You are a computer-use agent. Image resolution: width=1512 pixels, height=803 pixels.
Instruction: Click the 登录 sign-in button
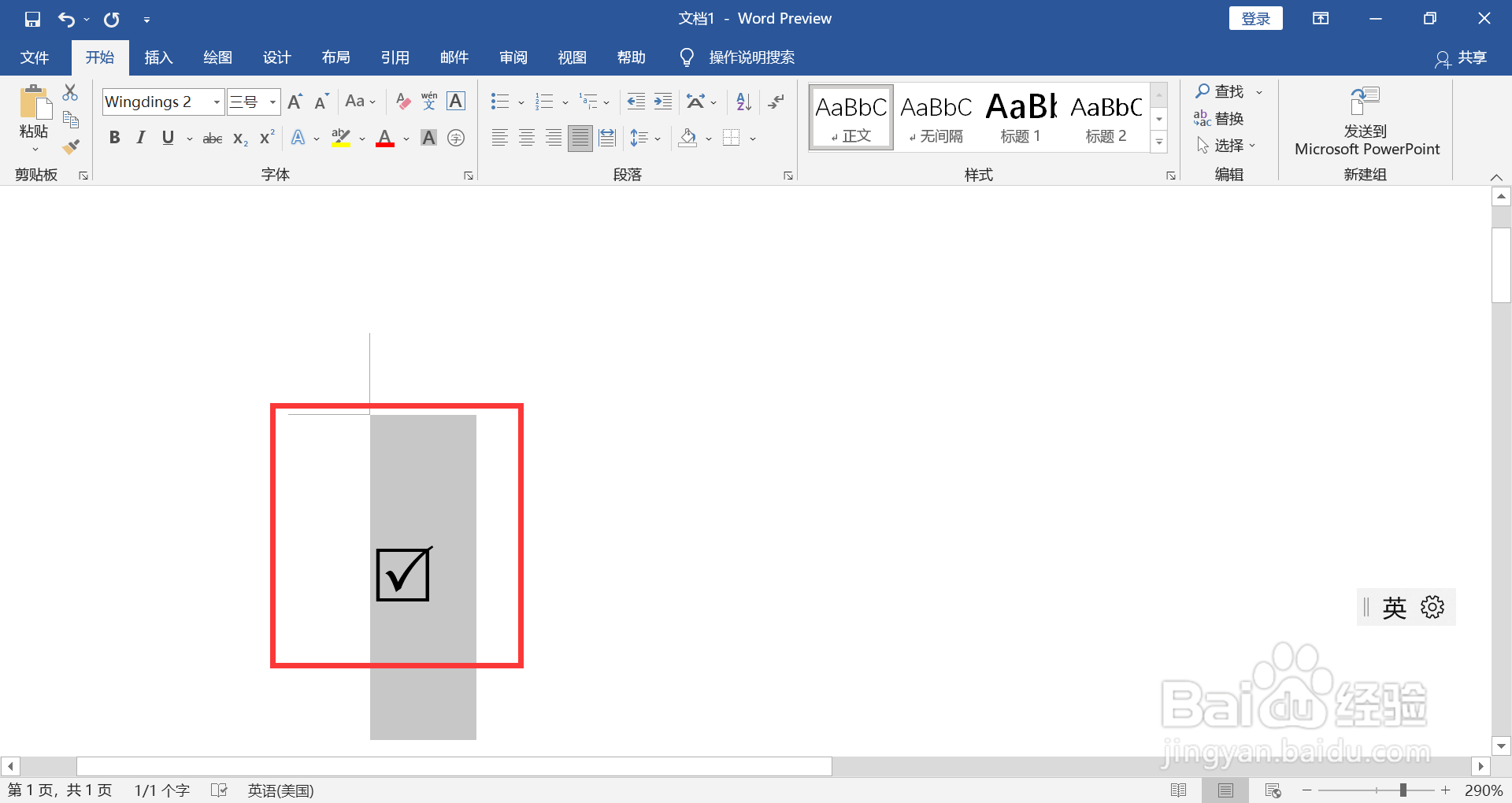coord(1256,19)
